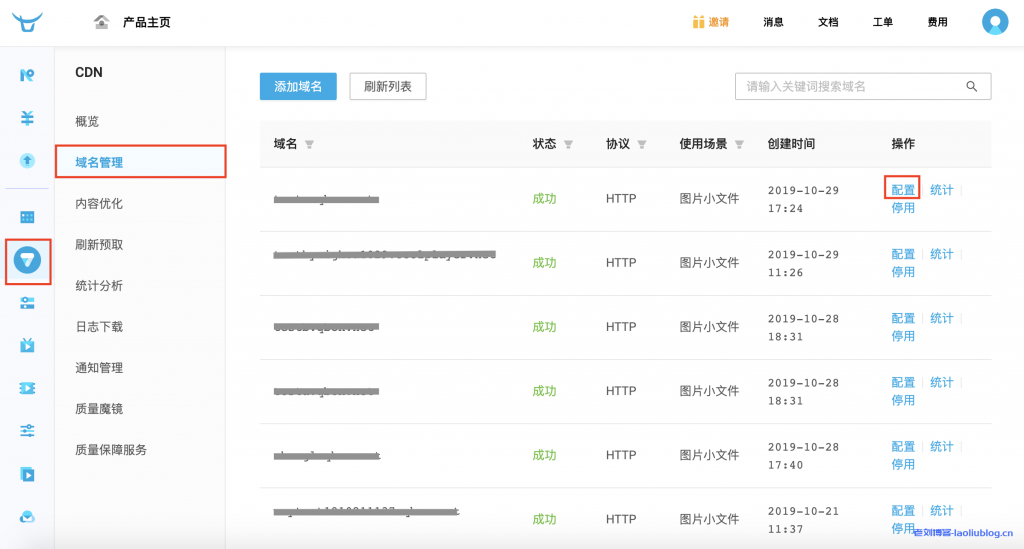This screenshot has width=1024, height=549.
Task: Go to 产品主页
Action: 146,22
